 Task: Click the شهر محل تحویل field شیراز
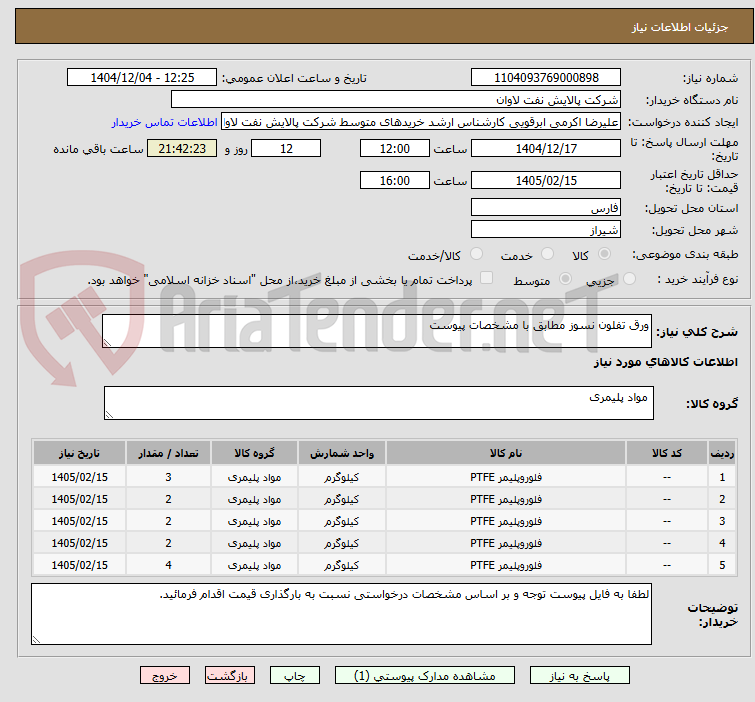(546, 229)
